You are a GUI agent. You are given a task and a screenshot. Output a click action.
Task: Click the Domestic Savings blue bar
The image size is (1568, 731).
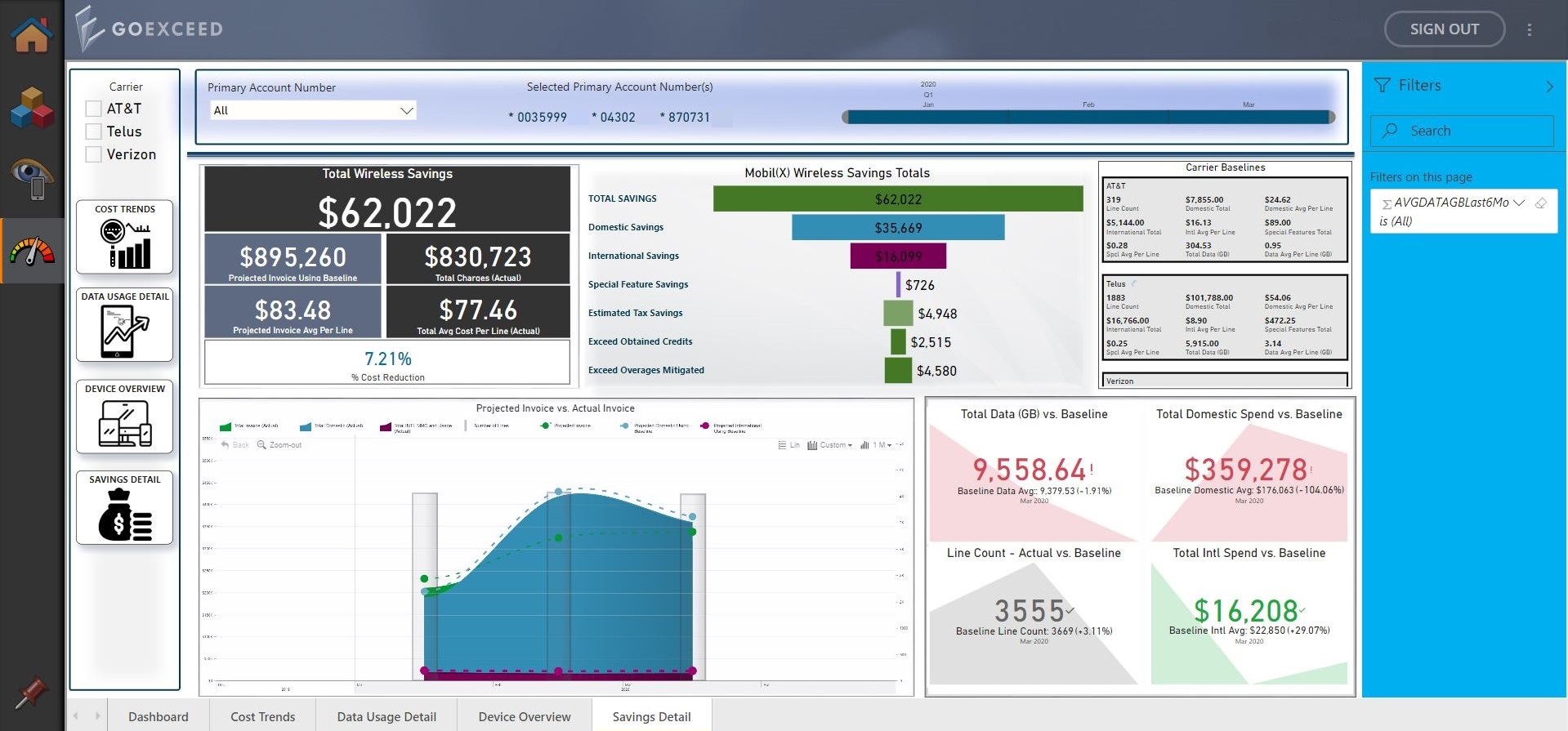[x=898, y=227]
